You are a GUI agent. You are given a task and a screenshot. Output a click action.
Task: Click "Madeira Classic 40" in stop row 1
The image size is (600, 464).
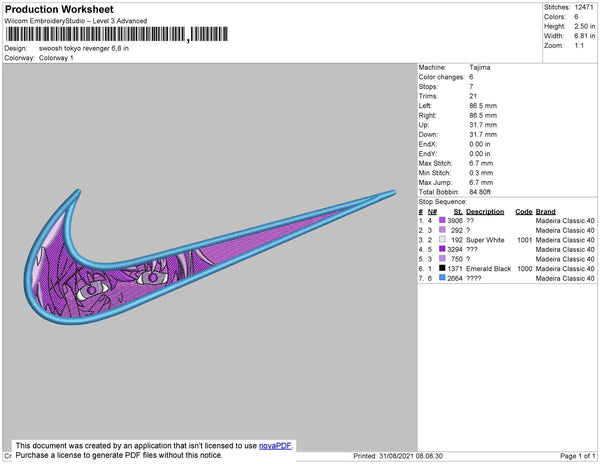565,221
